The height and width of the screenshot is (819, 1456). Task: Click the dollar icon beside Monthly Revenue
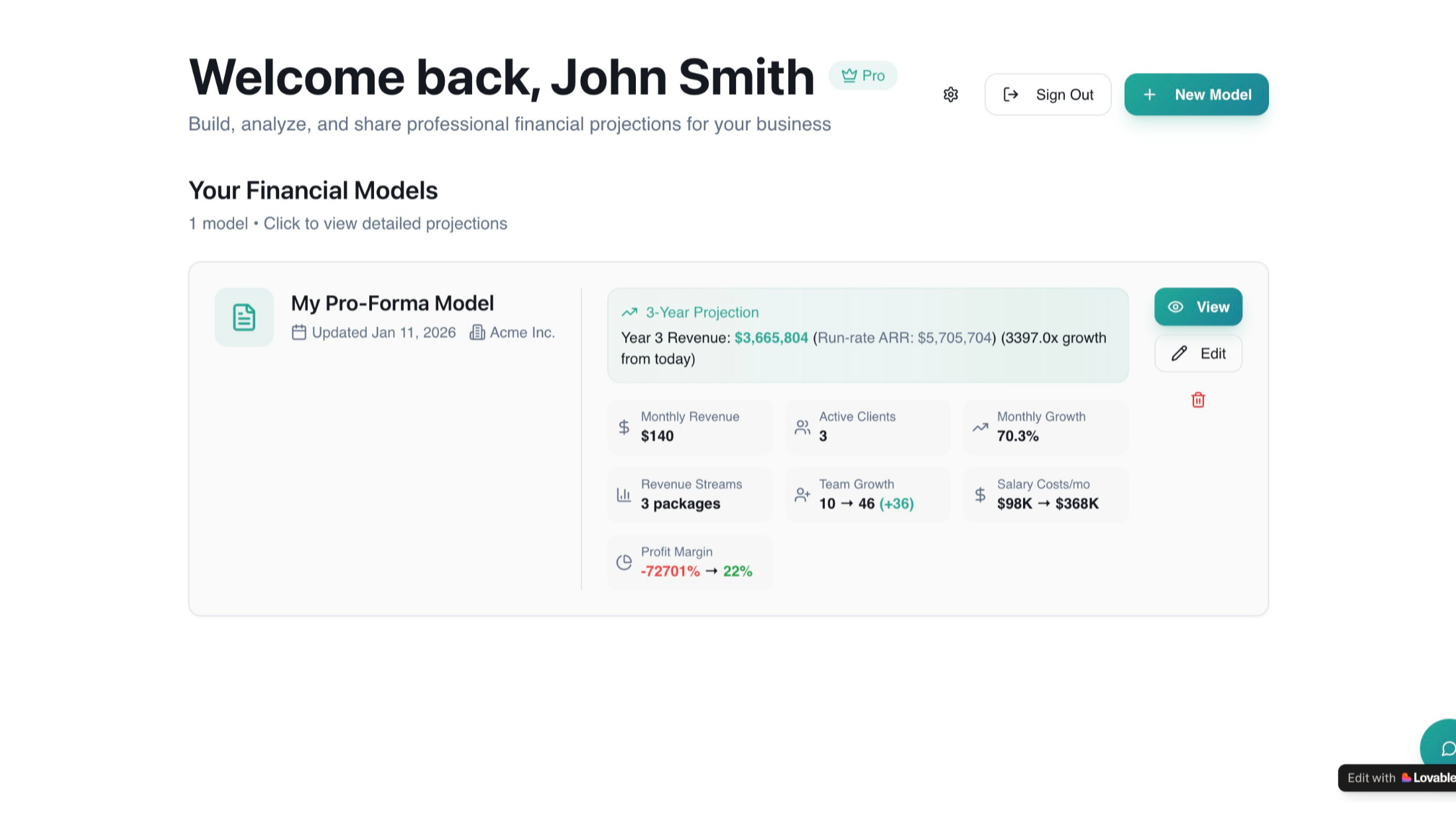pos(624,427)
